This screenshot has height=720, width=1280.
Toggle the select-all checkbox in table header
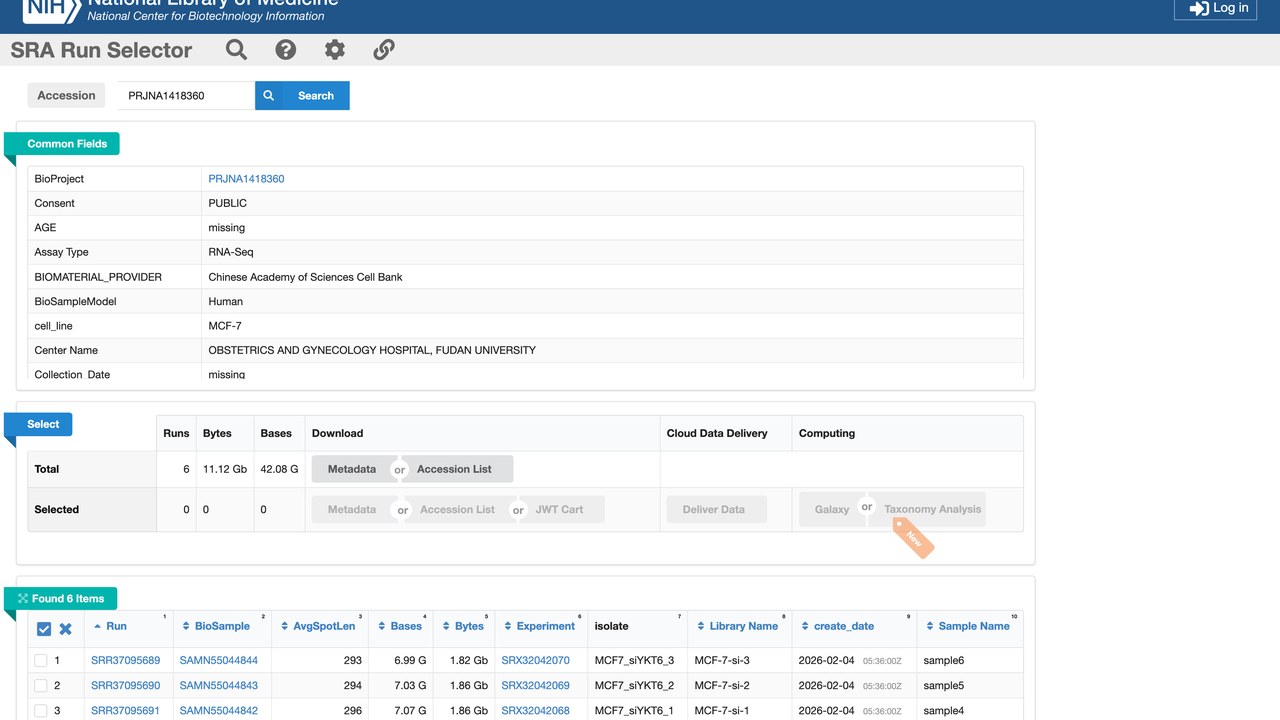pos(43,629)
